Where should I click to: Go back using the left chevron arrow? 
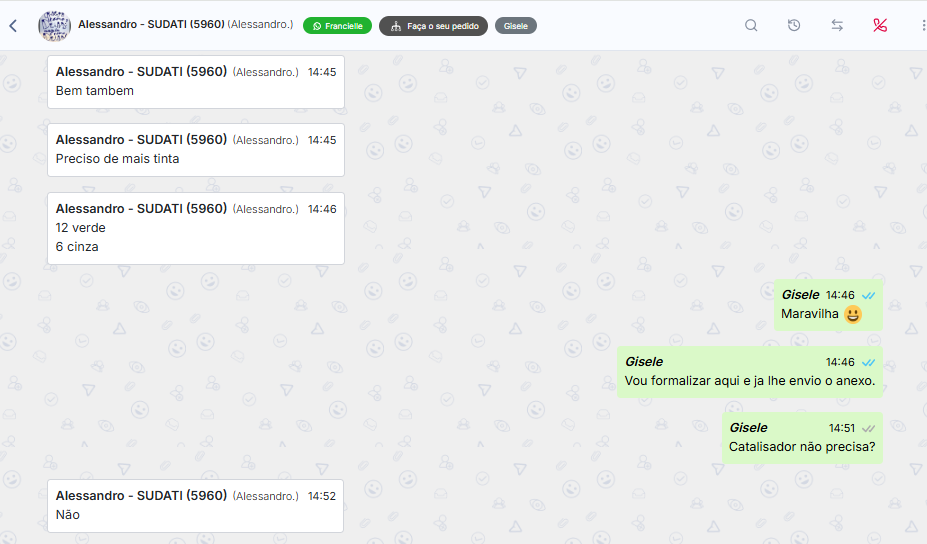[13, 26]
